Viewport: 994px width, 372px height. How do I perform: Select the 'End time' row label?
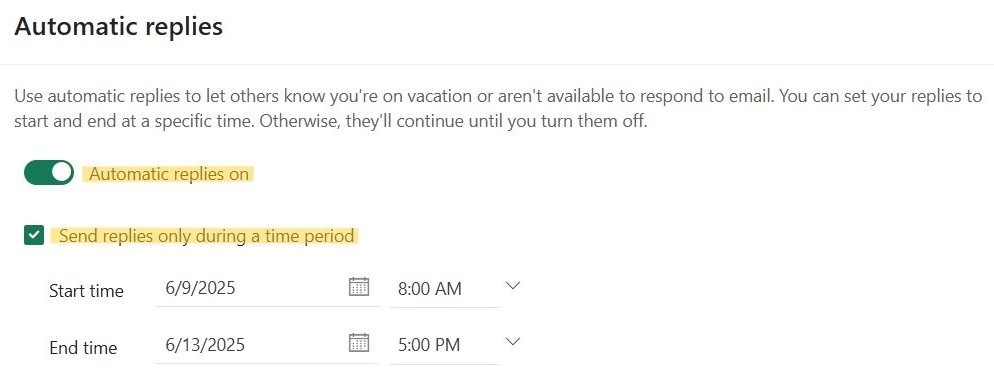pyautogui.click(x=83, y=348)
